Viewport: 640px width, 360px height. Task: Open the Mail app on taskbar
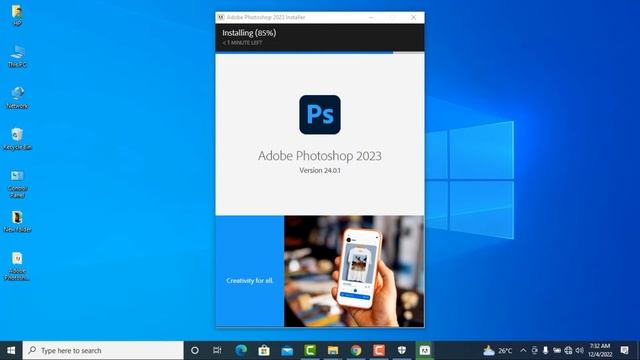[x=287, y=350]
